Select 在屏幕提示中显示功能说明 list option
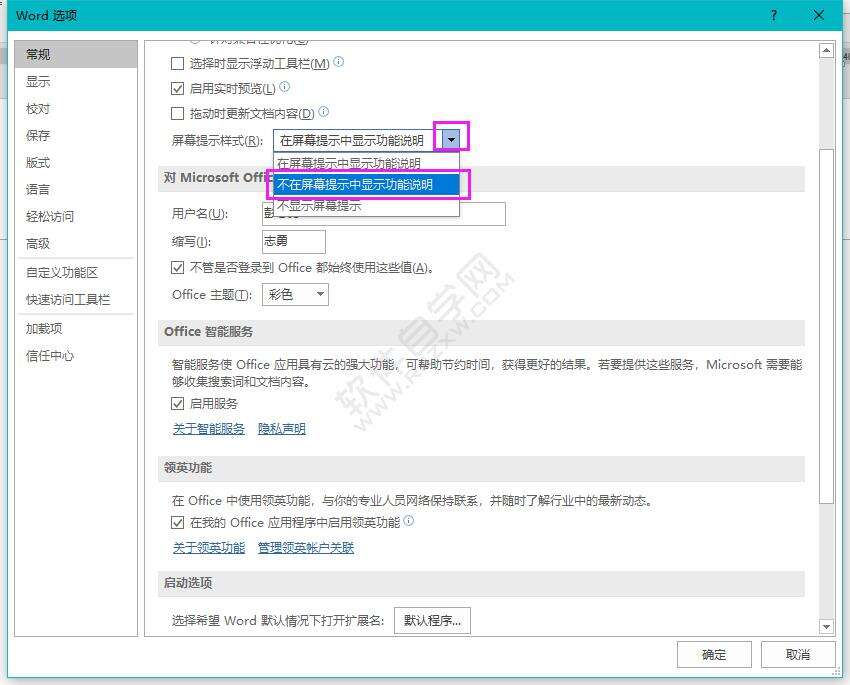850x685 pixels. tap(366, 163)
